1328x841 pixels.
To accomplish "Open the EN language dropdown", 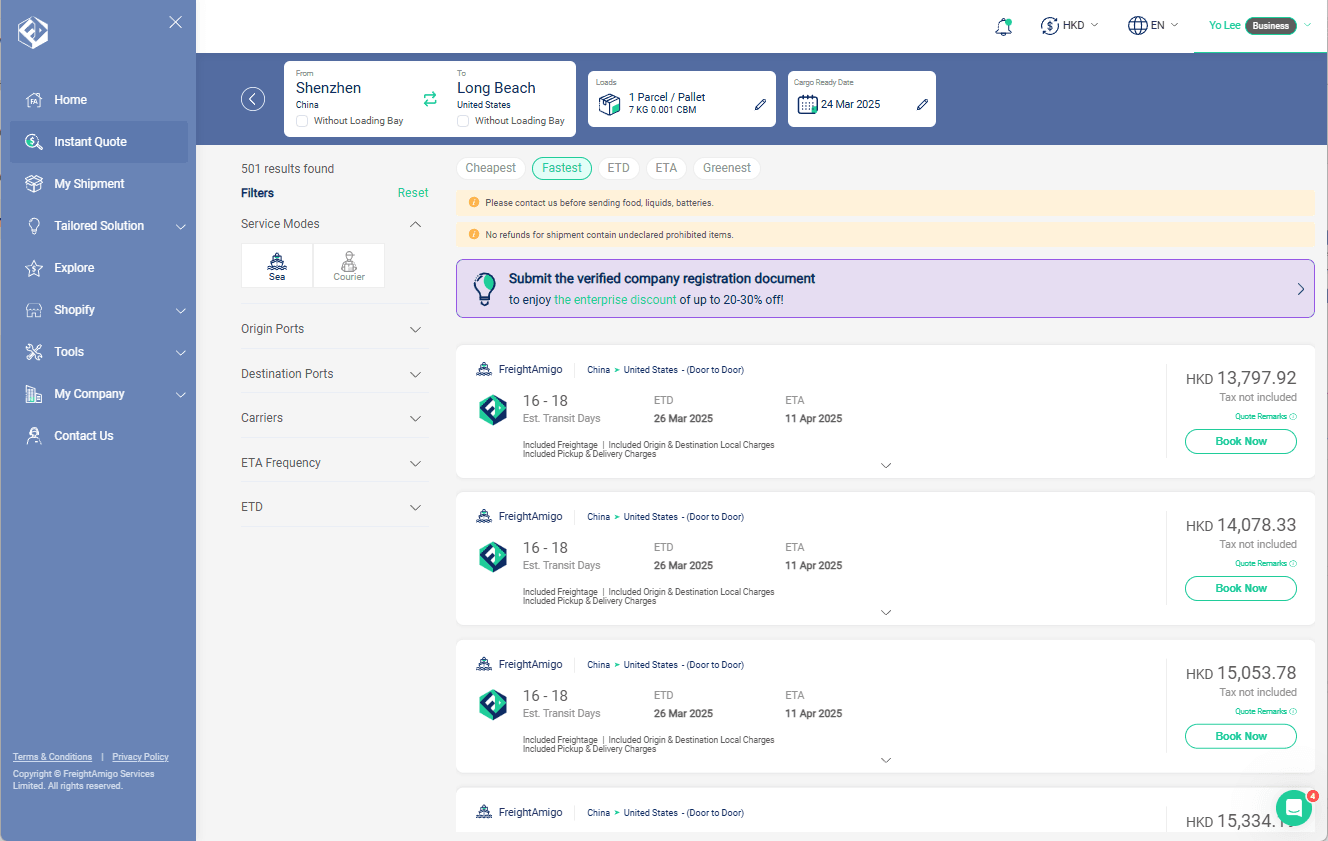I will (1153, 26).
